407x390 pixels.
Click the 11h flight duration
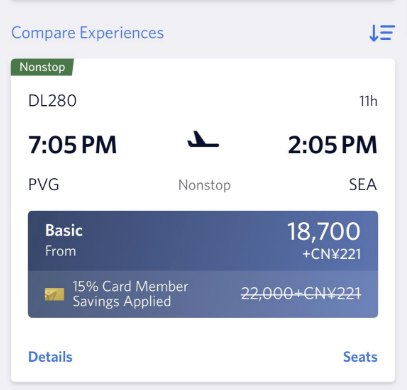368,101
